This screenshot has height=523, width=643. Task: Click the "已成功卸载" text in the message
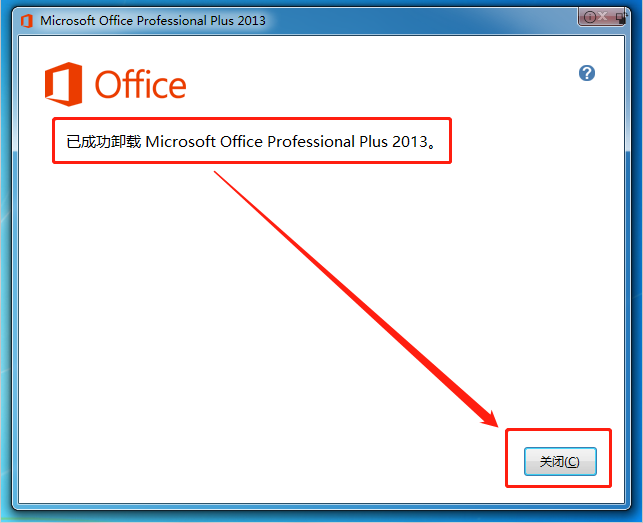104,142
